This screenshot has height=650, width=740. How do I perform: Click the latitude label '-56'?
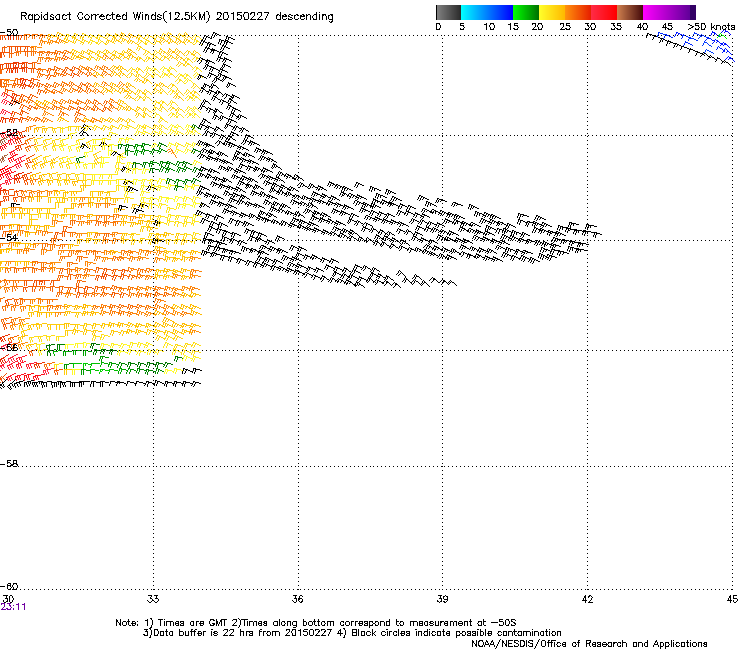9,348
